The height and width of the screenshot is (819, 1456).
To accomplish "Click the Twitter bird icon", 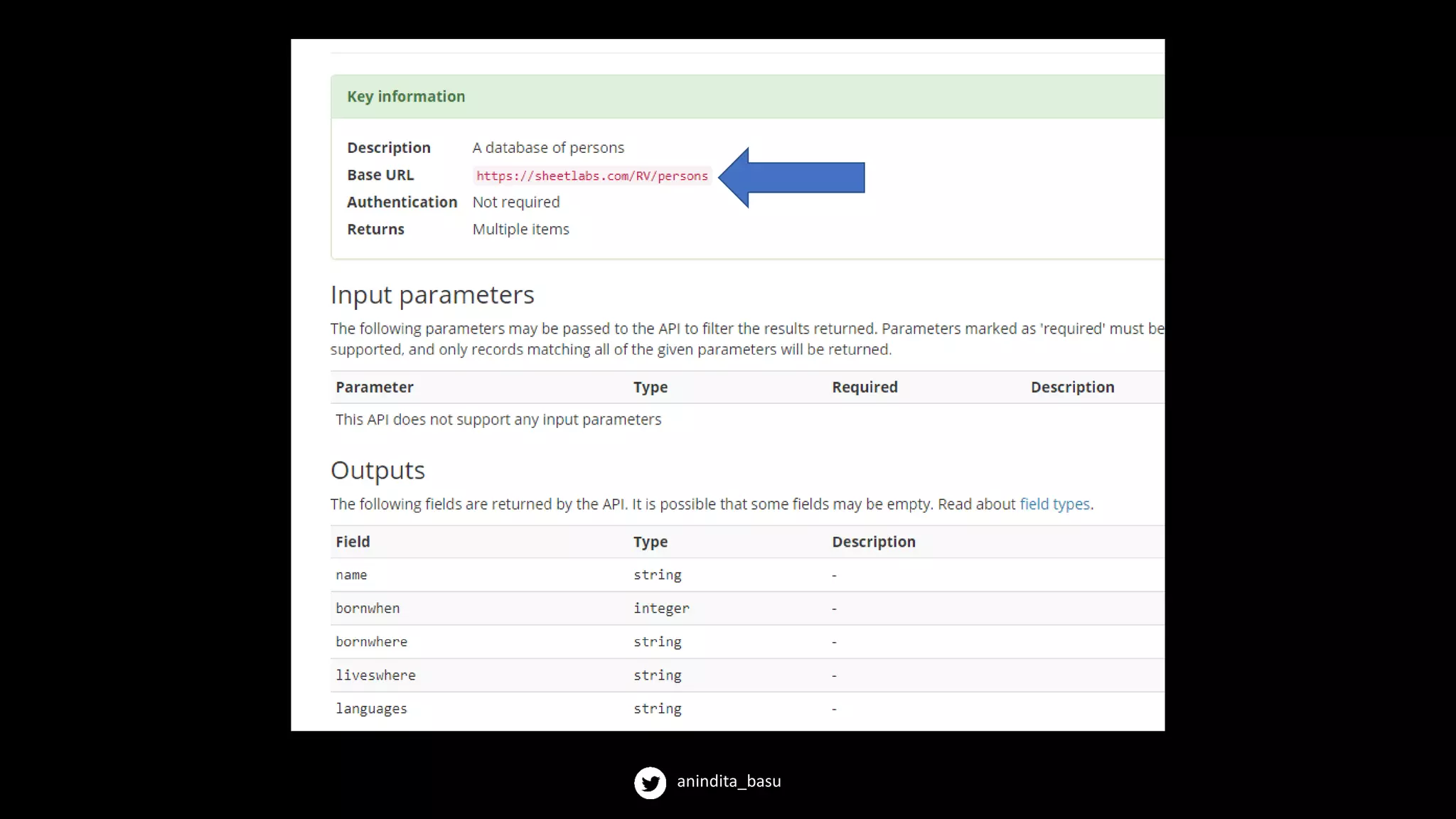I will pyautogui.click(x=650, y=782).
